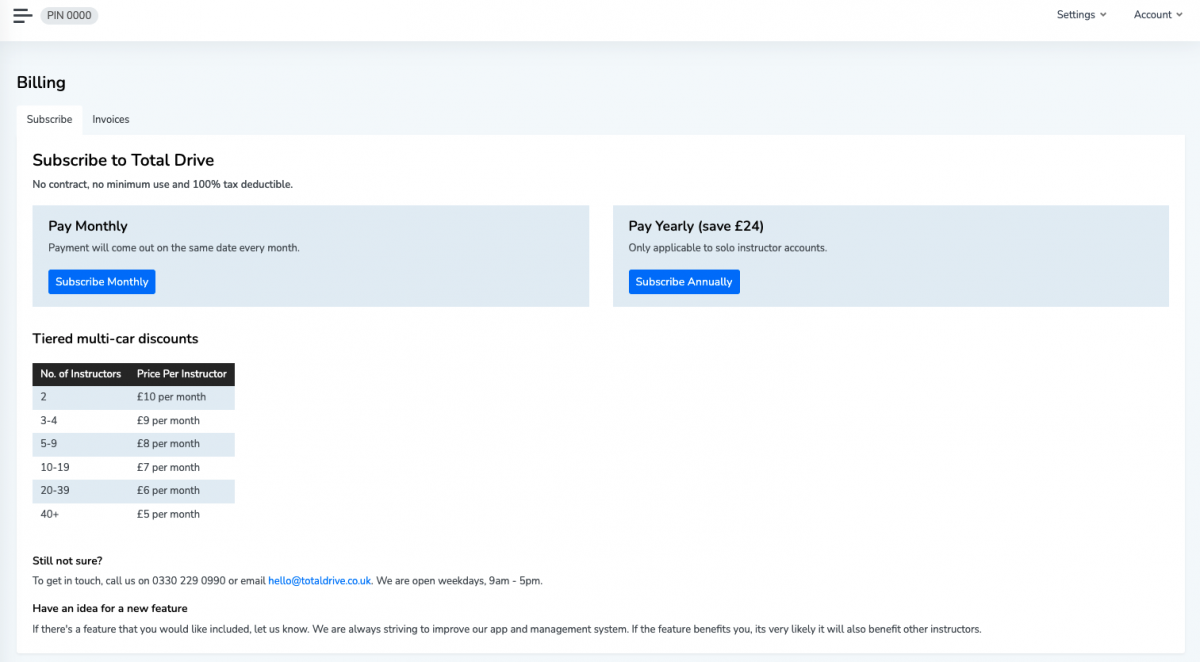Select the 2 instructors pricing row
This screenshot has height=662, width=1200.
pyautogui.click(x=134, y=397)
